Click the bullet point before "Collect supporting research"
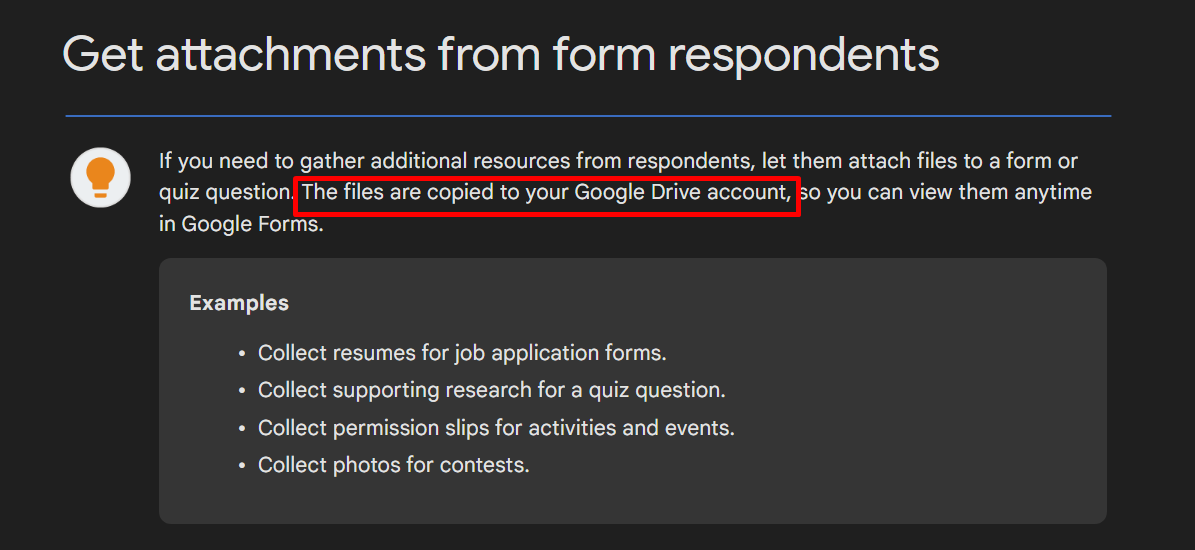1195x550 pixels. pyautogui.click(x=241, y=391)
